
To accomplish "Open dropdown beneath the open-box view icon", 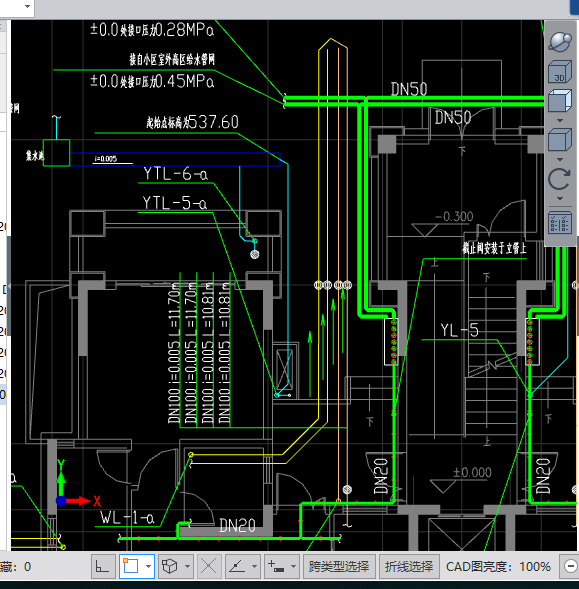I will (x=559, y=121).
